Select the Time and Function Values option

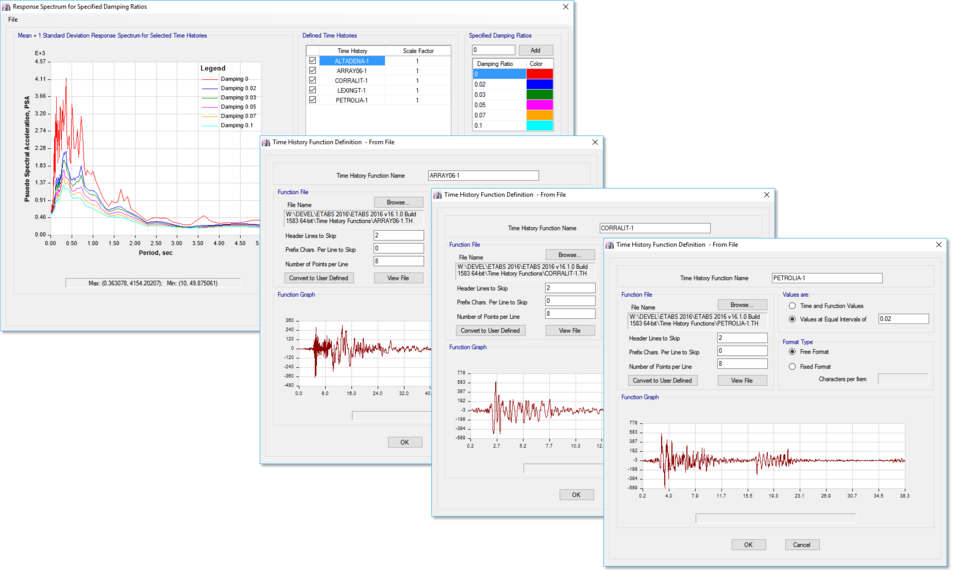(x=793, y=306)
